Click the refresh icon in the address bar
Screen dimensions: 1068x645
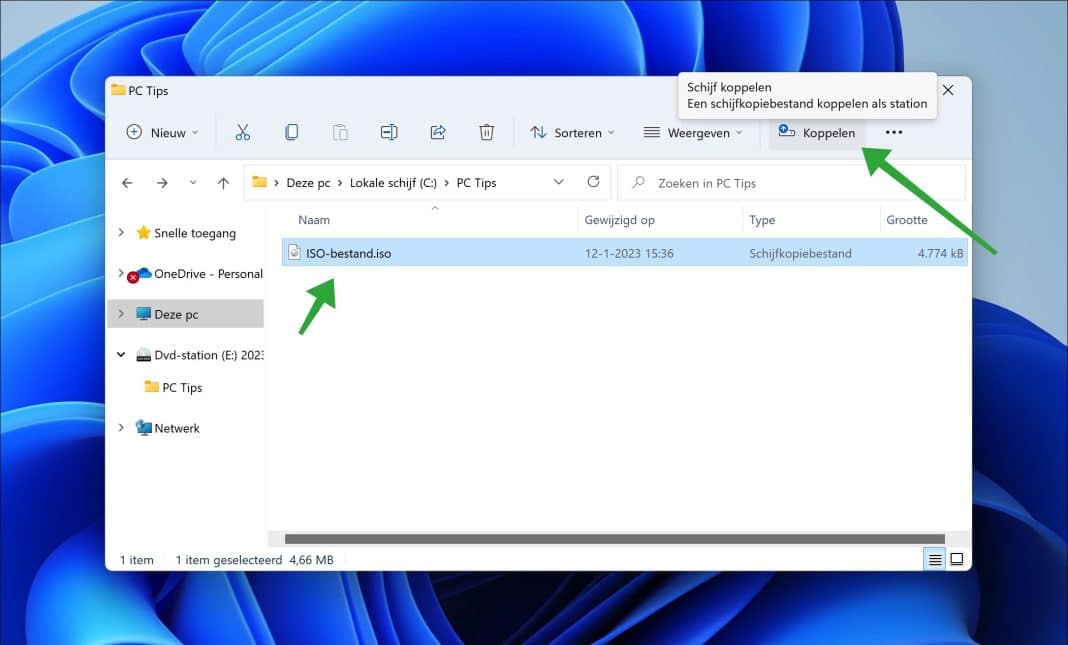tap(593, 182)
